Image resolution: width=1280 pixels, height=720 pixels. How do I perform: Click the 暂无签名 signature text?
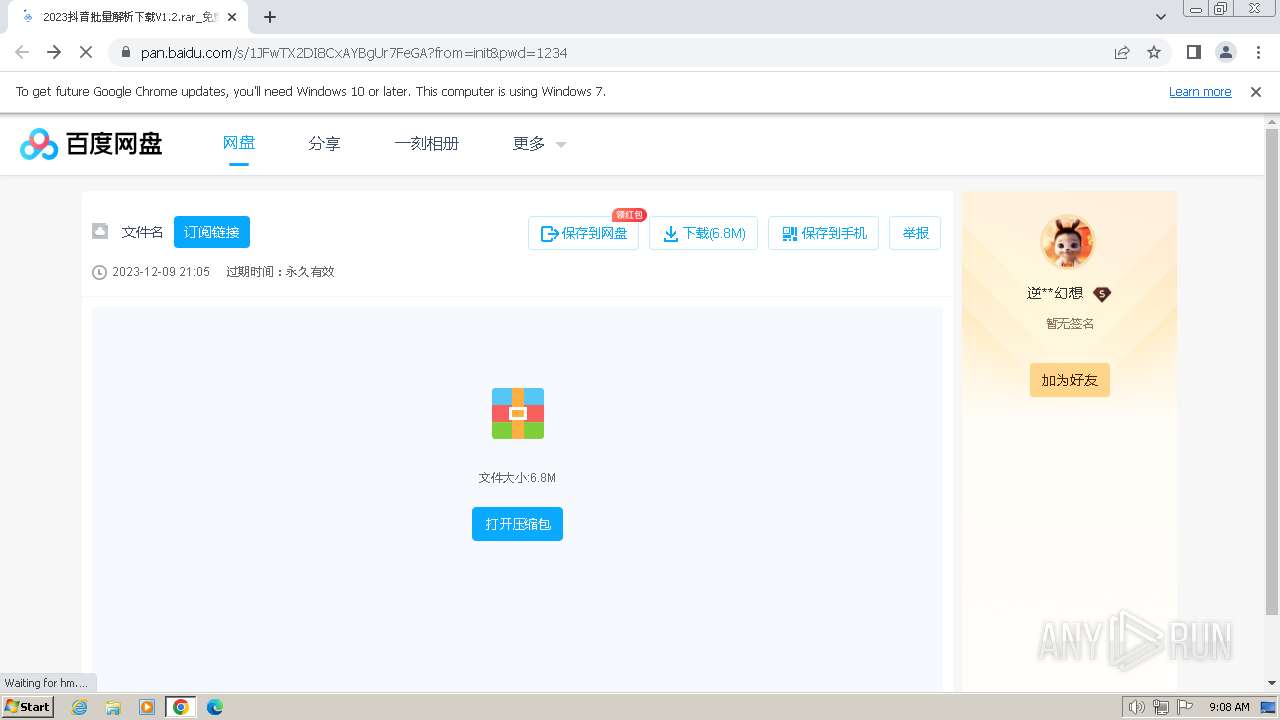tap(1070, 324)
